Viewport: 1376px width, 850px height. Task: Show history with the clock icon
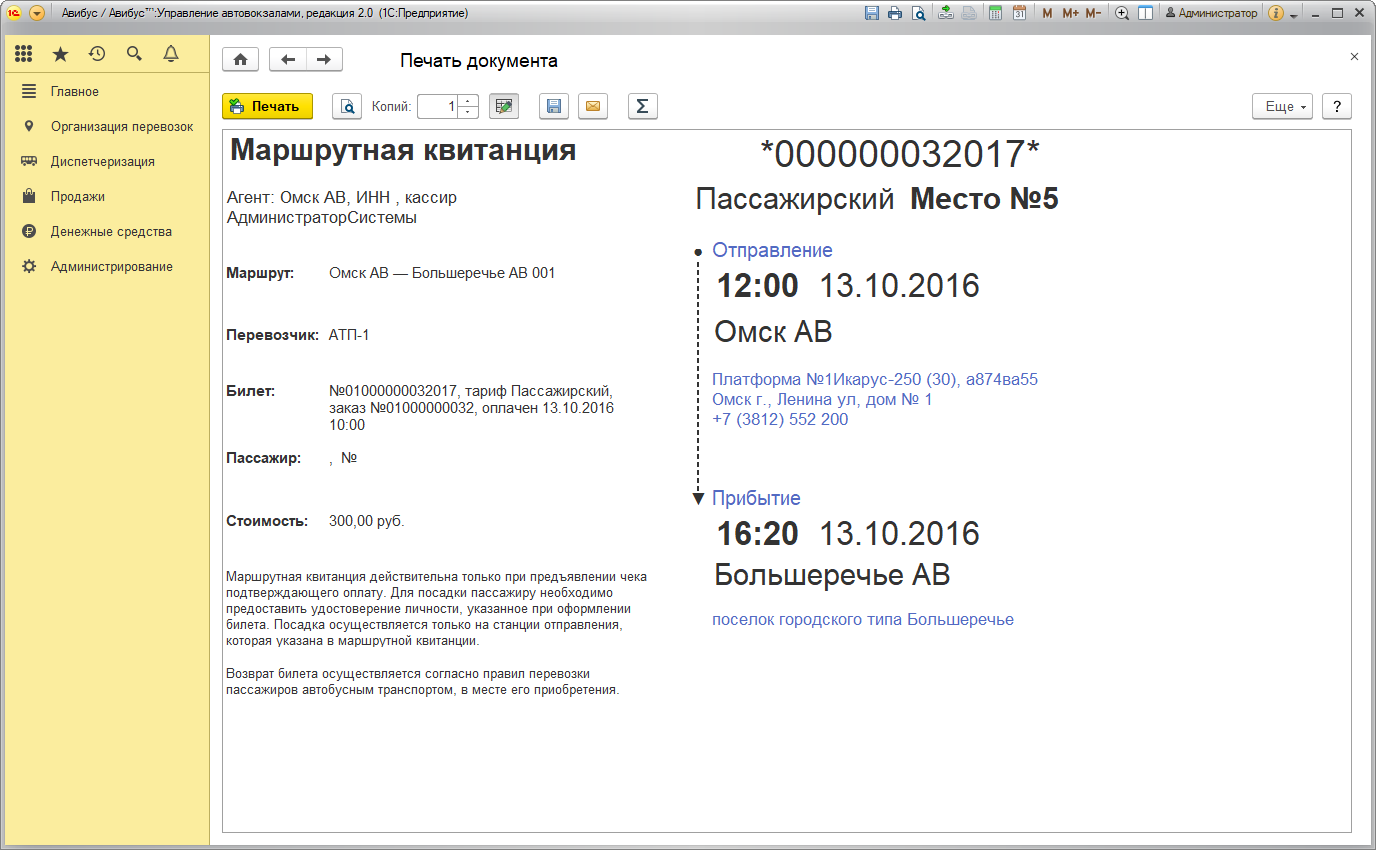[x=97, y=54]
